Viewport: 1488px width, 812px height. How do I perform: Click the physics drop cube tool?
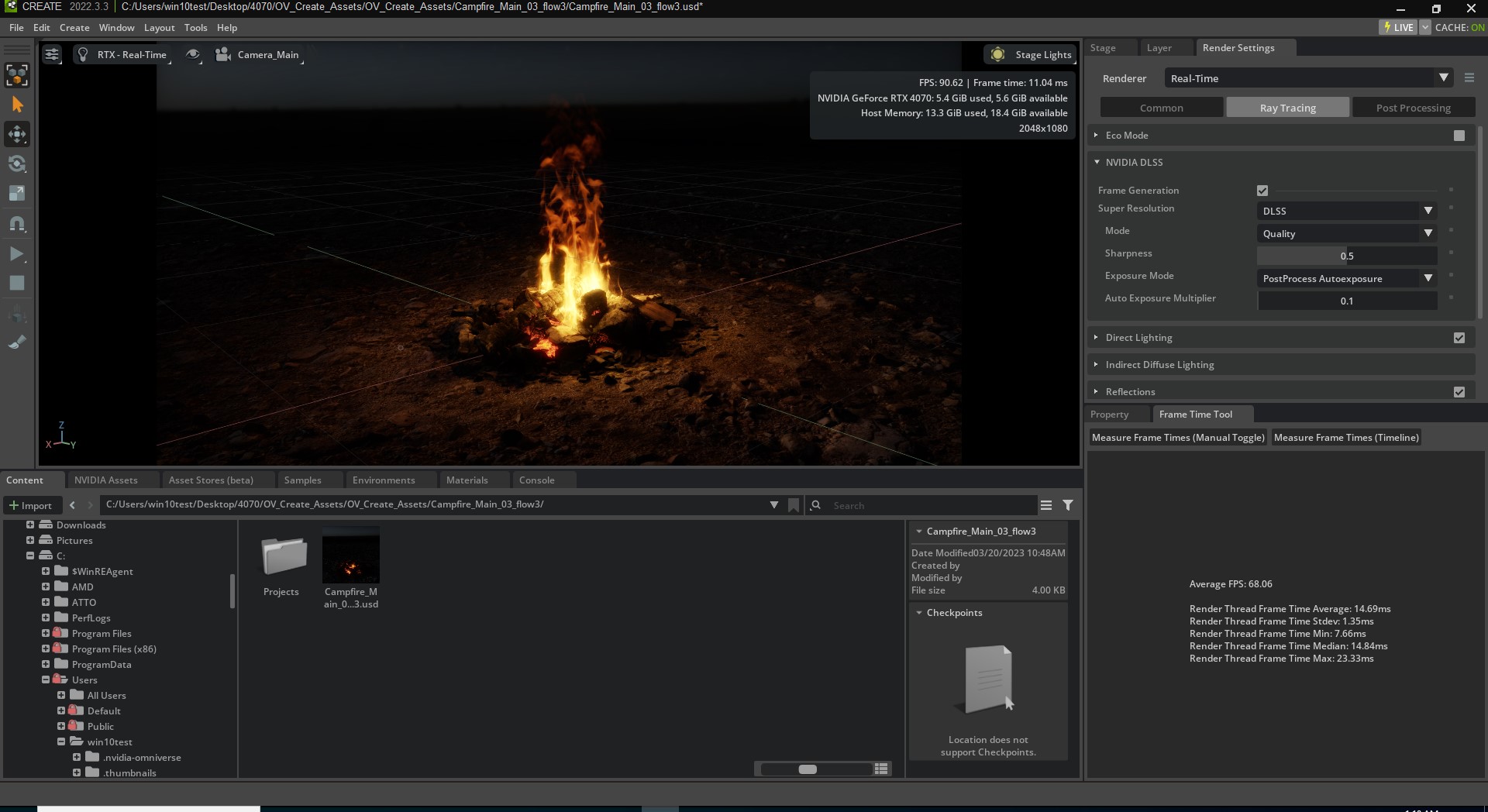point(17,314)
